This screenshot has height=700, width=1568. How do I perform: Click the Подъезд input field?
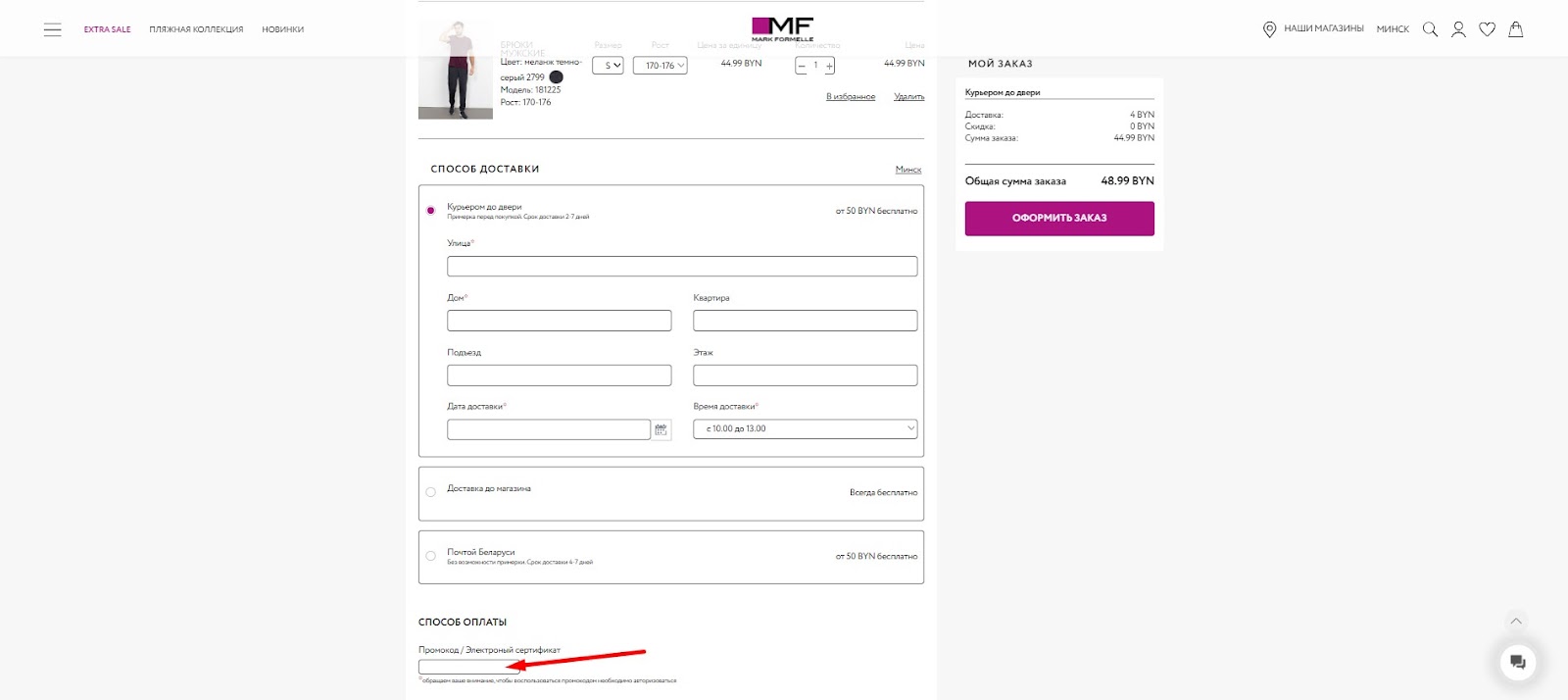tap(560, 375)
